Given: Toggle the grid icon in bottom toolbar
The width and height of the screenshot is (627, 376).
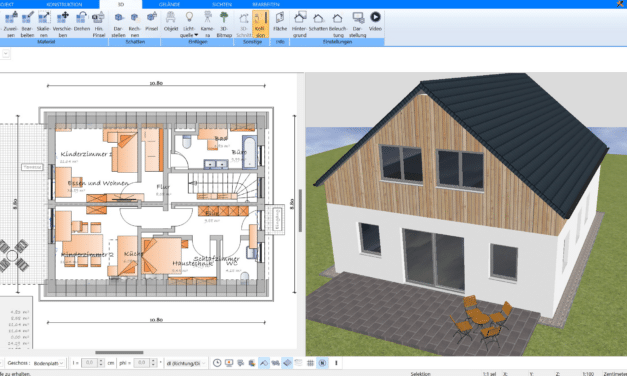Looking at the screenshot, I should click(310, 363).
